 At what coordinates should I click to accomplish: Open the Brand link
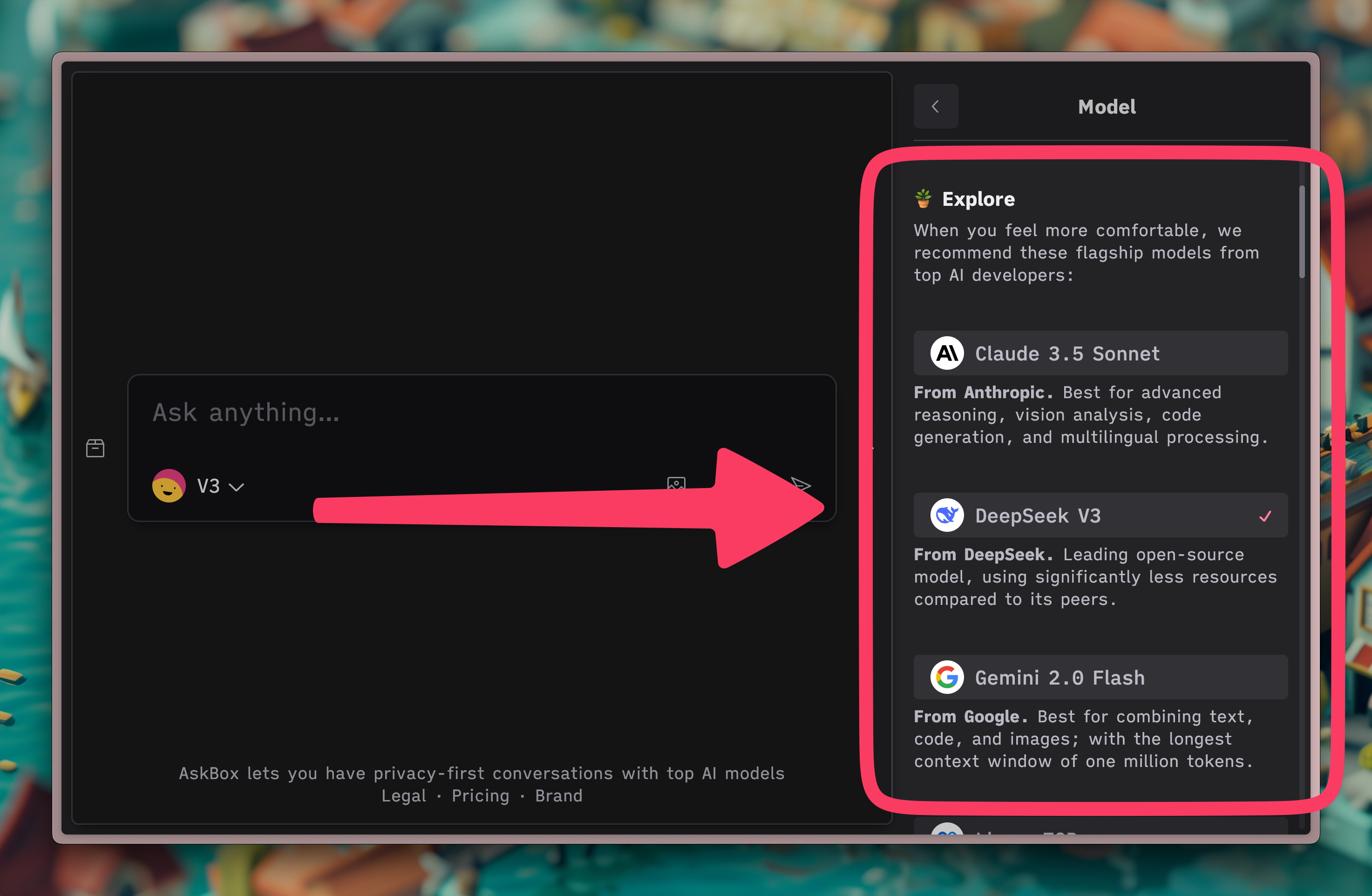[558, 796]
